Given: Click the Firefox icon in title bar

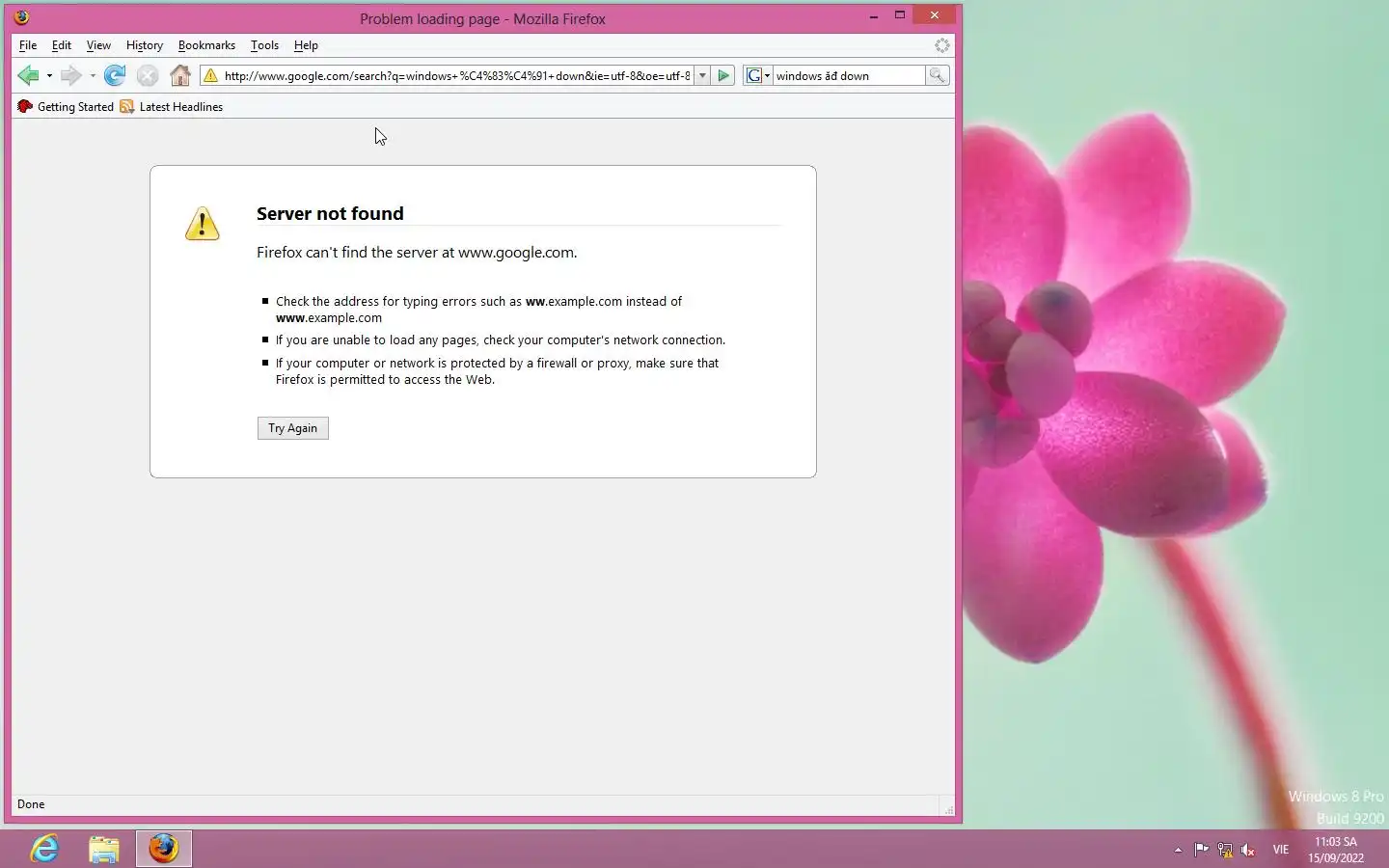Looking at the screenshot, I should 21,16.
